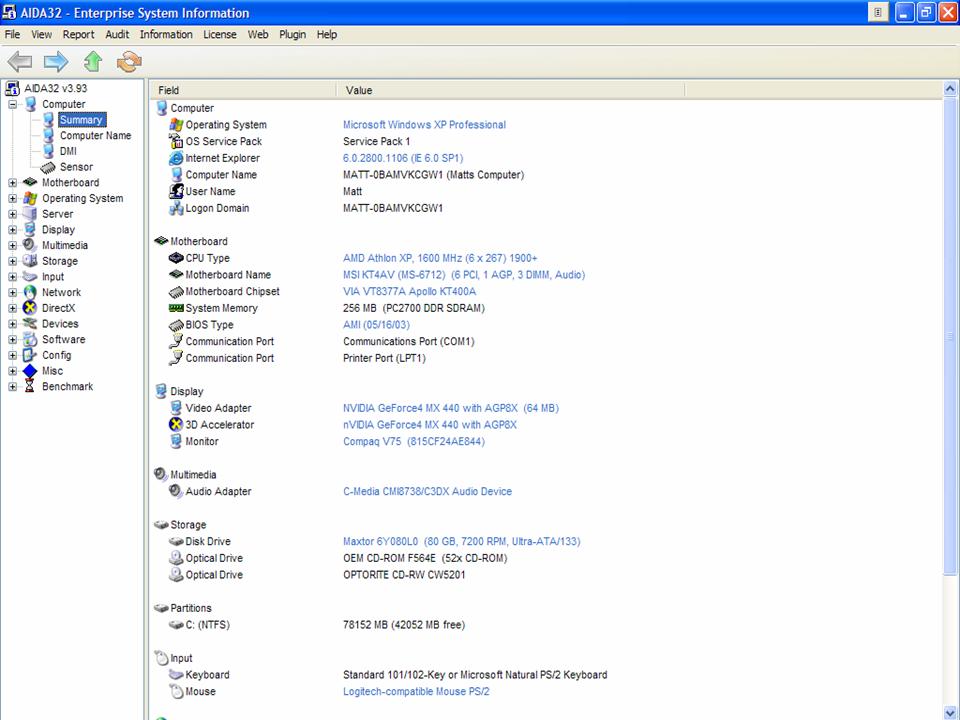Click the Software icon in tree

click(29, 339)
